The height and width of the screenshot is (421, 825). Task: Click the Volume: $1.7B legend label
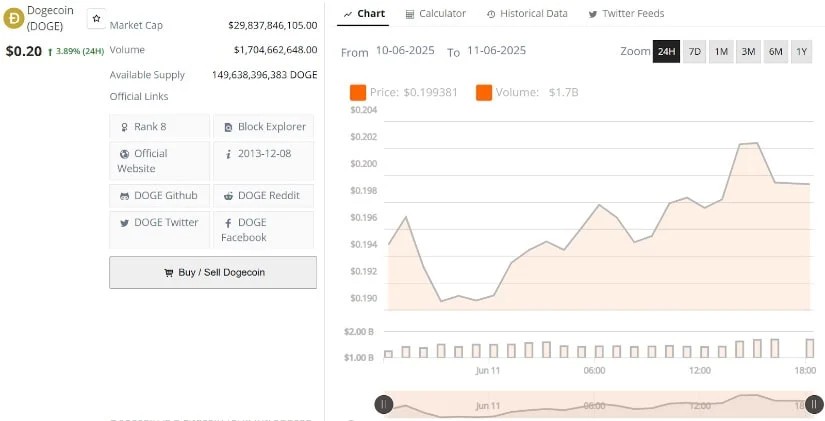coord(537,93)
